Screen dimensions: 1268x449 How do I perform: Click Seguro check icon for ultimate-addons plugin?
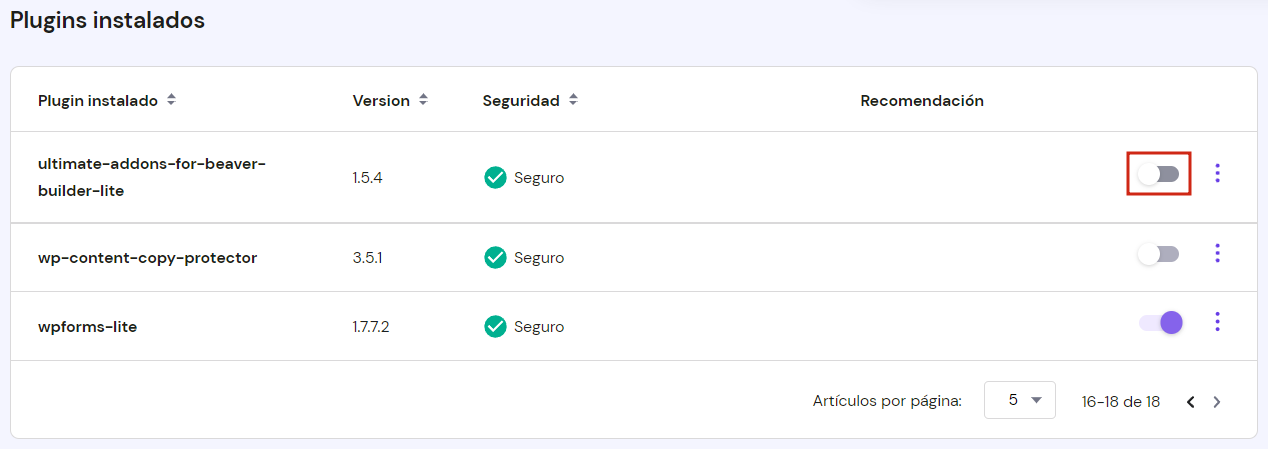495,177
